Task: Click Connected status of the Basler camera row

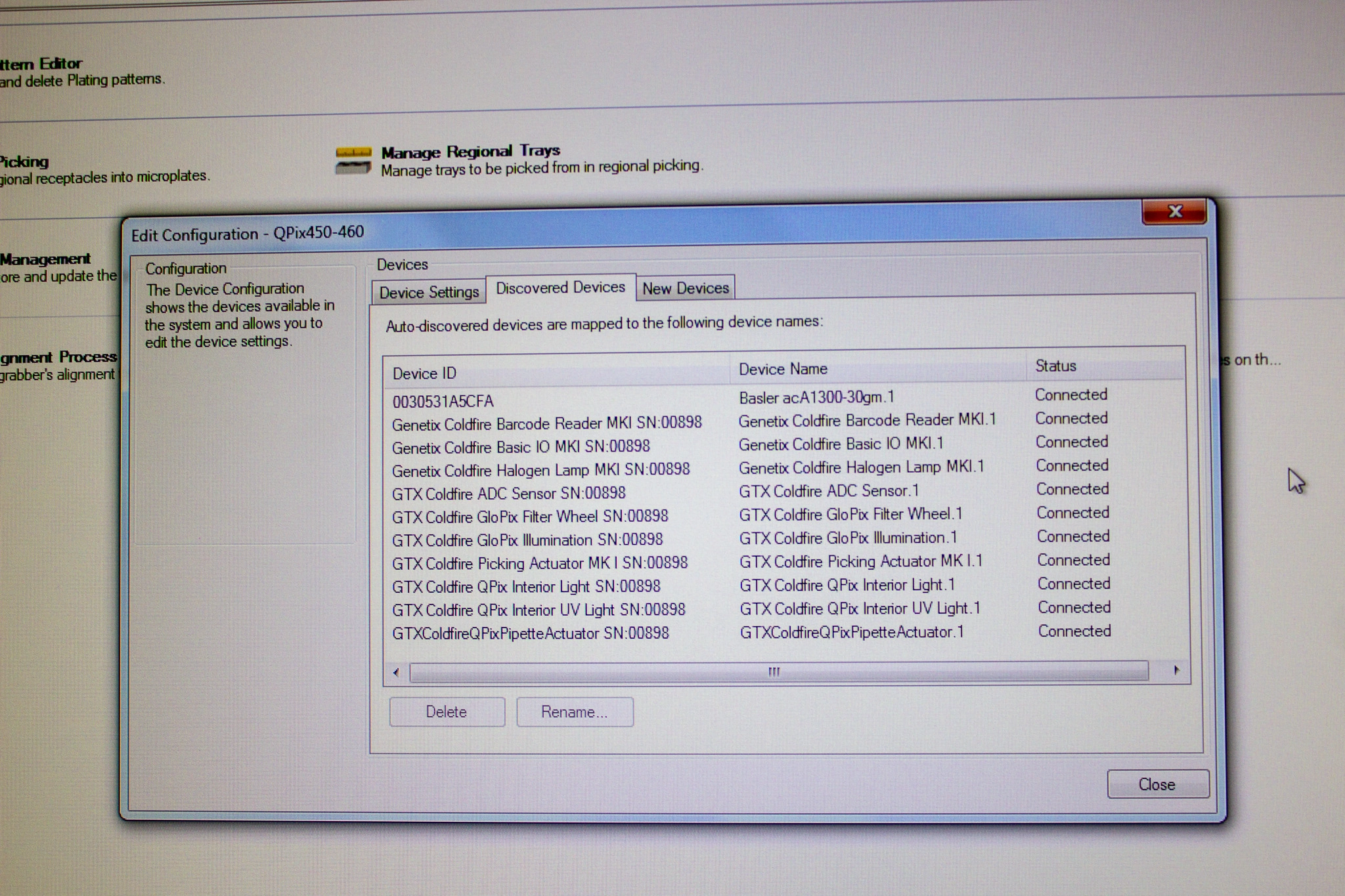Action: pyautogui.click(x=1071, y=395)
